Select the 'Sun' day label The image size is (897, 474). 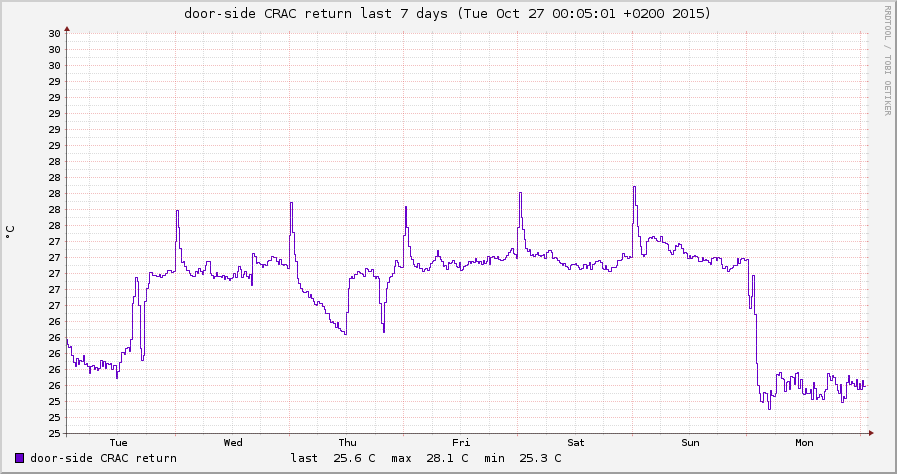click(x=690, y=442)
